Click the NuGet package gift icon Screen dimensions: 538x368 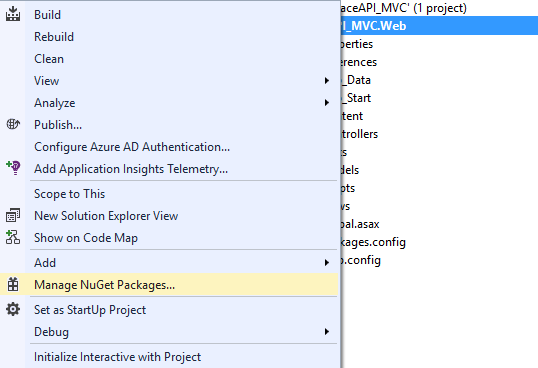click(x=13, y=285)
